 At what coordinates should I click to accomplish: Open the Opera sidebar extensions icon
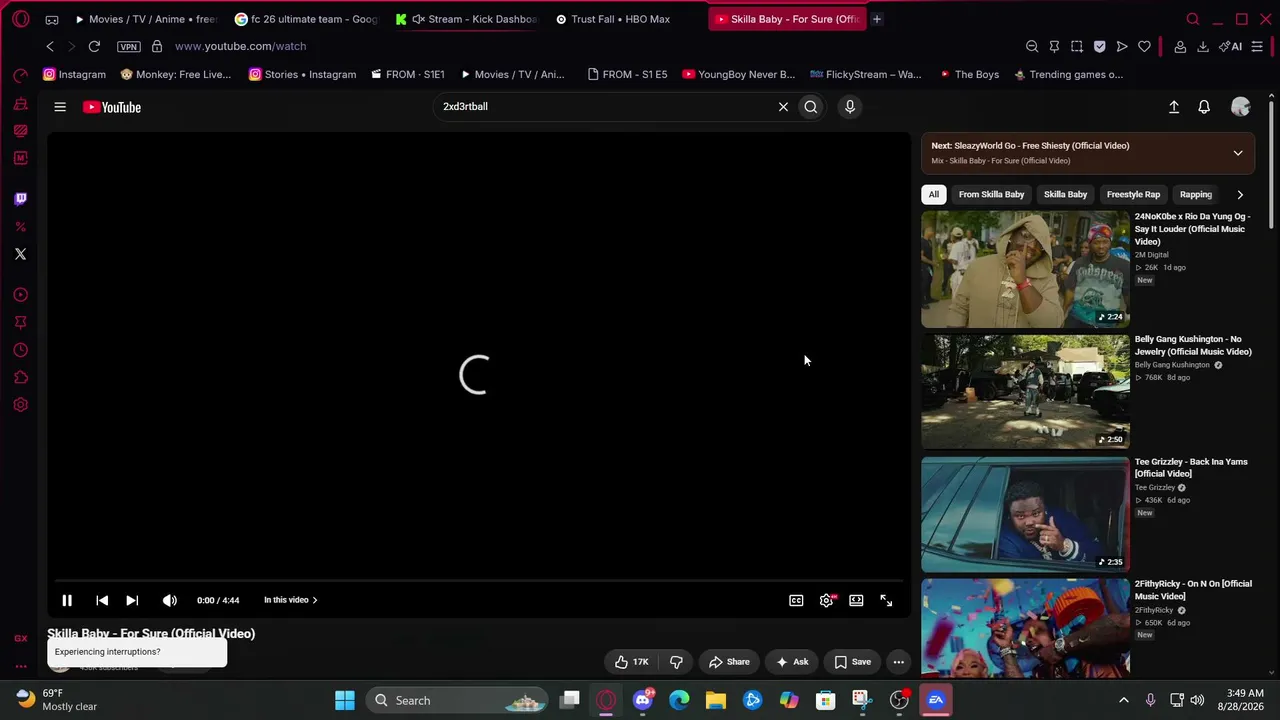[20, 377]
